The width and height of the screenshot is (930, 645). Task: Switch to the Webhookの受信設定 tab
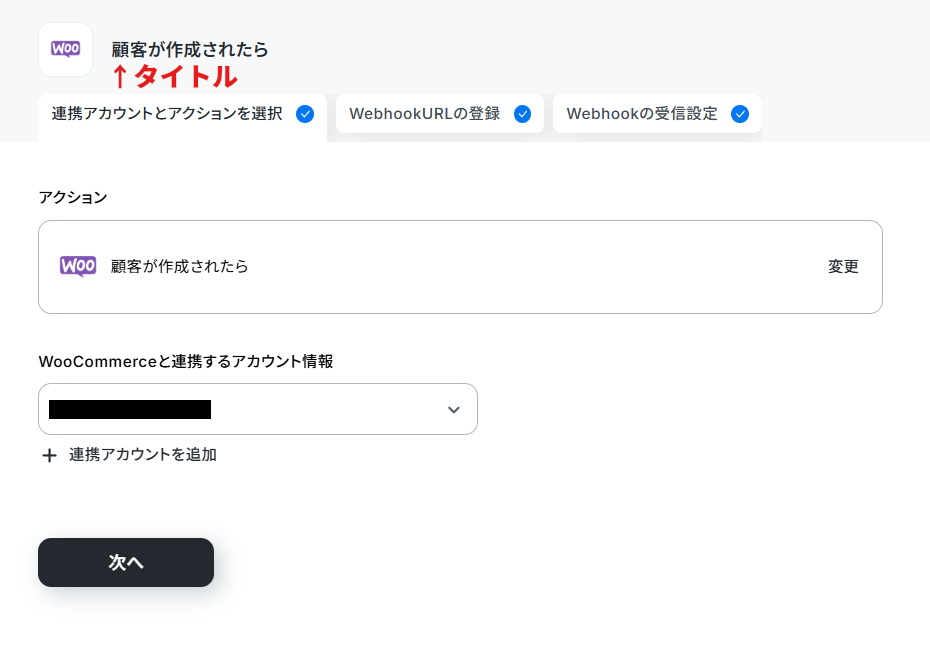click(657, 113)
